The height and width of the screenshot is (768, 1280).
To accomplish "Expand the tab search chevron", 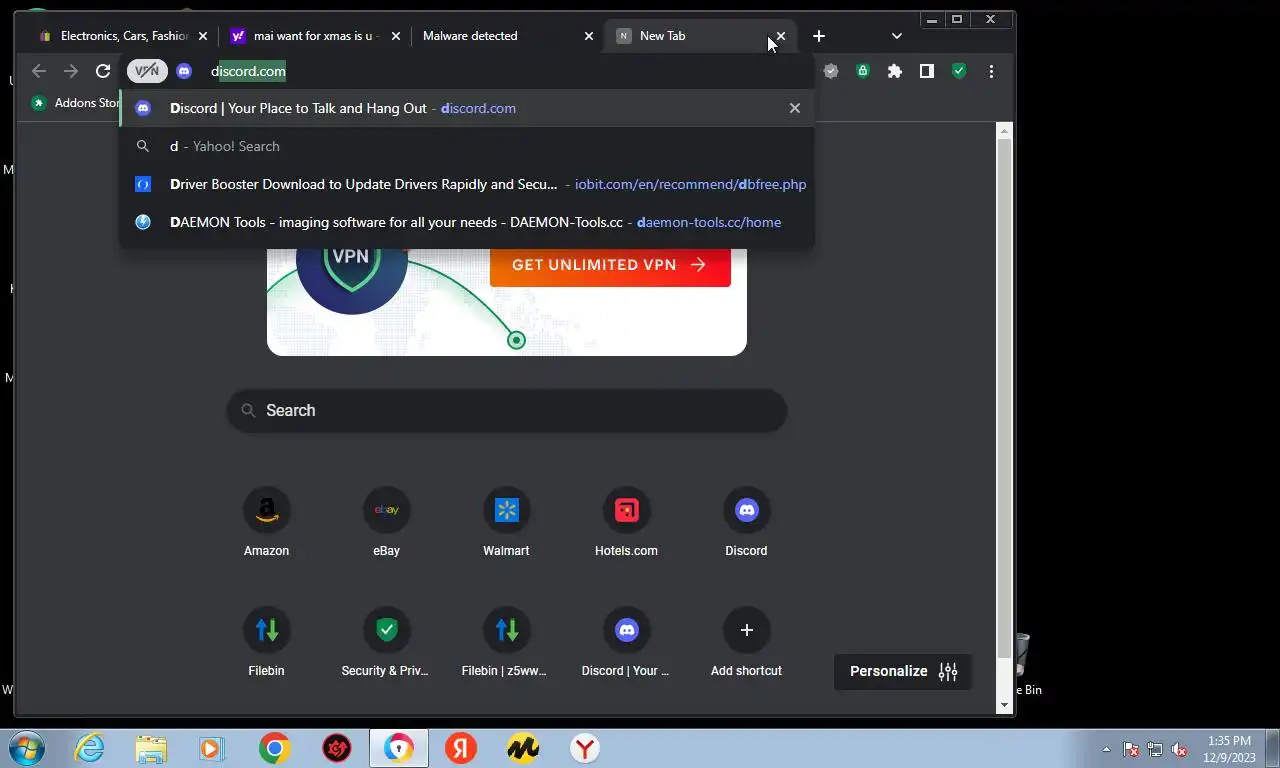I will pos(897,36).
